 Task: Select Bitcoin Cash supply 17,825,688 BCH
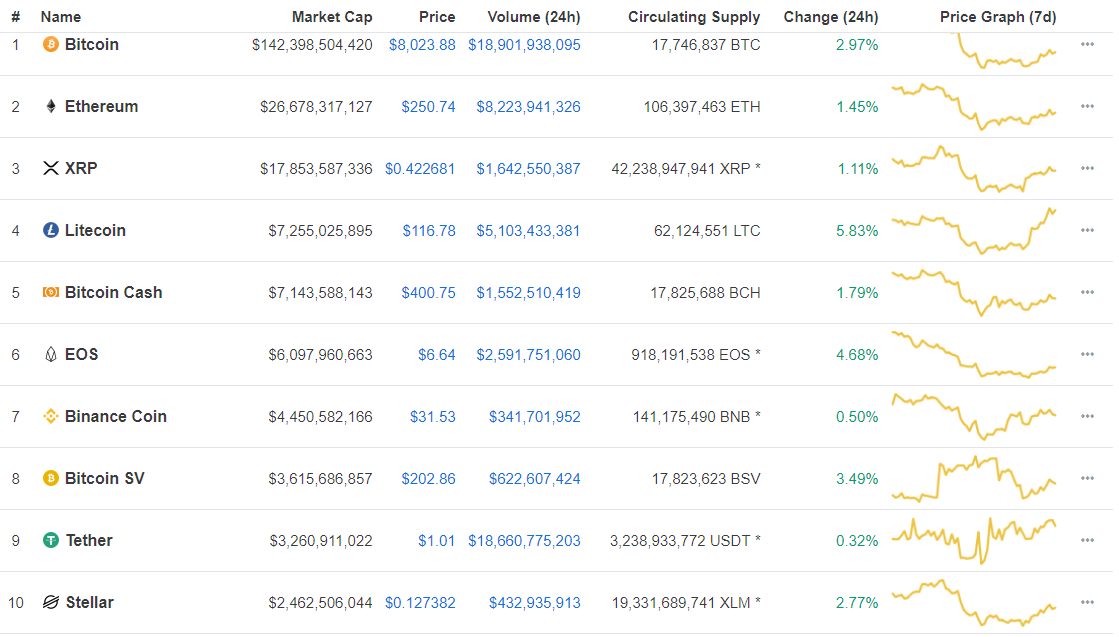pos(705,293)
